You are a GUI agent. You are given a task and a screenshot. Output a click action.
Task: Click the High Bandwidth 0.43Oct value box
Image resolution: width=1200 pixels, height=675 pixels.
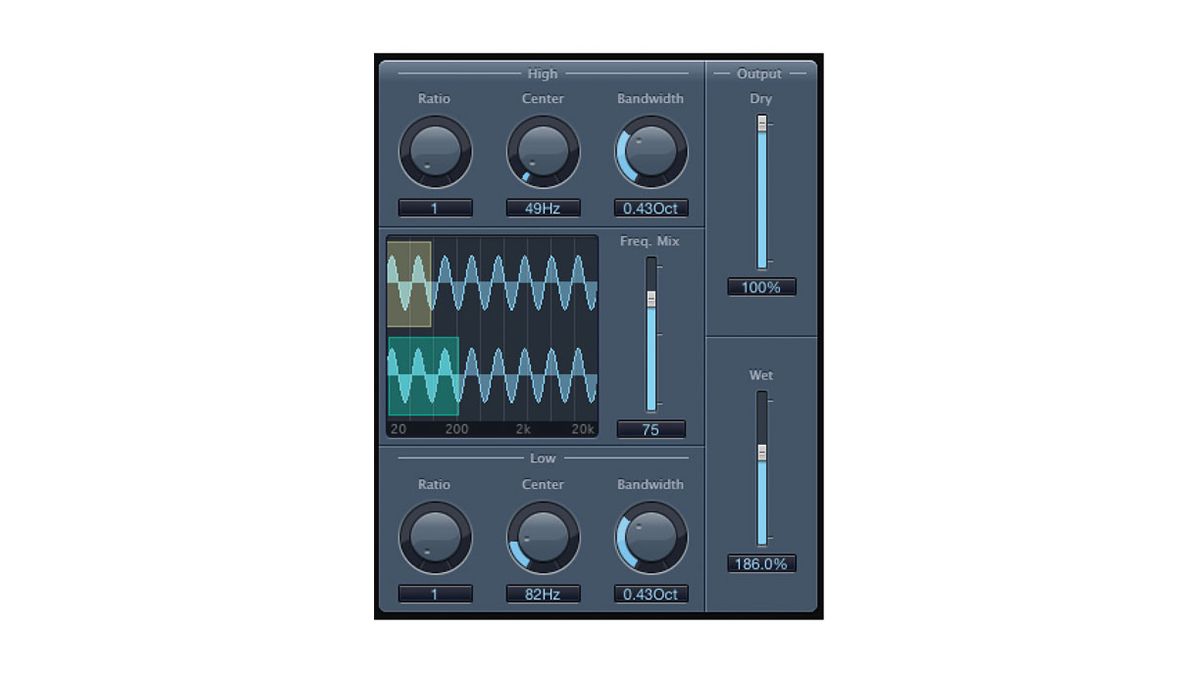coord(651,208)
